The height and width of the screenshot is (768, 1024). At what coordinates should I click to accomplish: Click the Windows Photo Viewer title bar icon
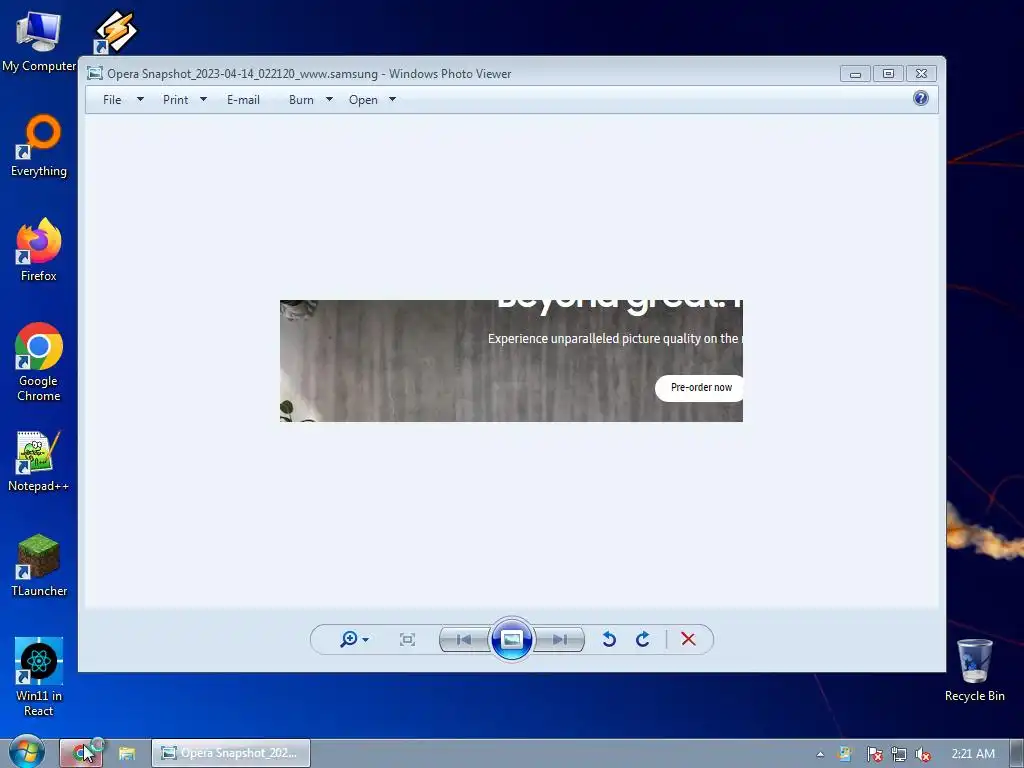(x=95, y=73)
